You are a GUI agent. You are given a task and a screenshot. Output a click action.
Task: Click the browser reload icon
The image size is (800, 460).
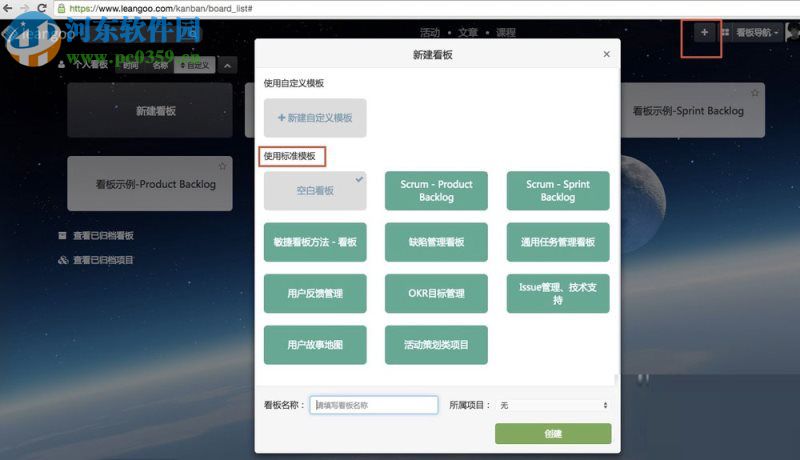[x=42, y=8]
